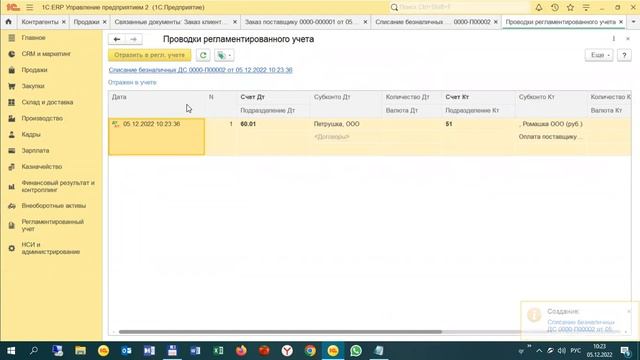
Task: Open the Склад и доставка section
Action: pyautogui.click(x=47, y=102)
